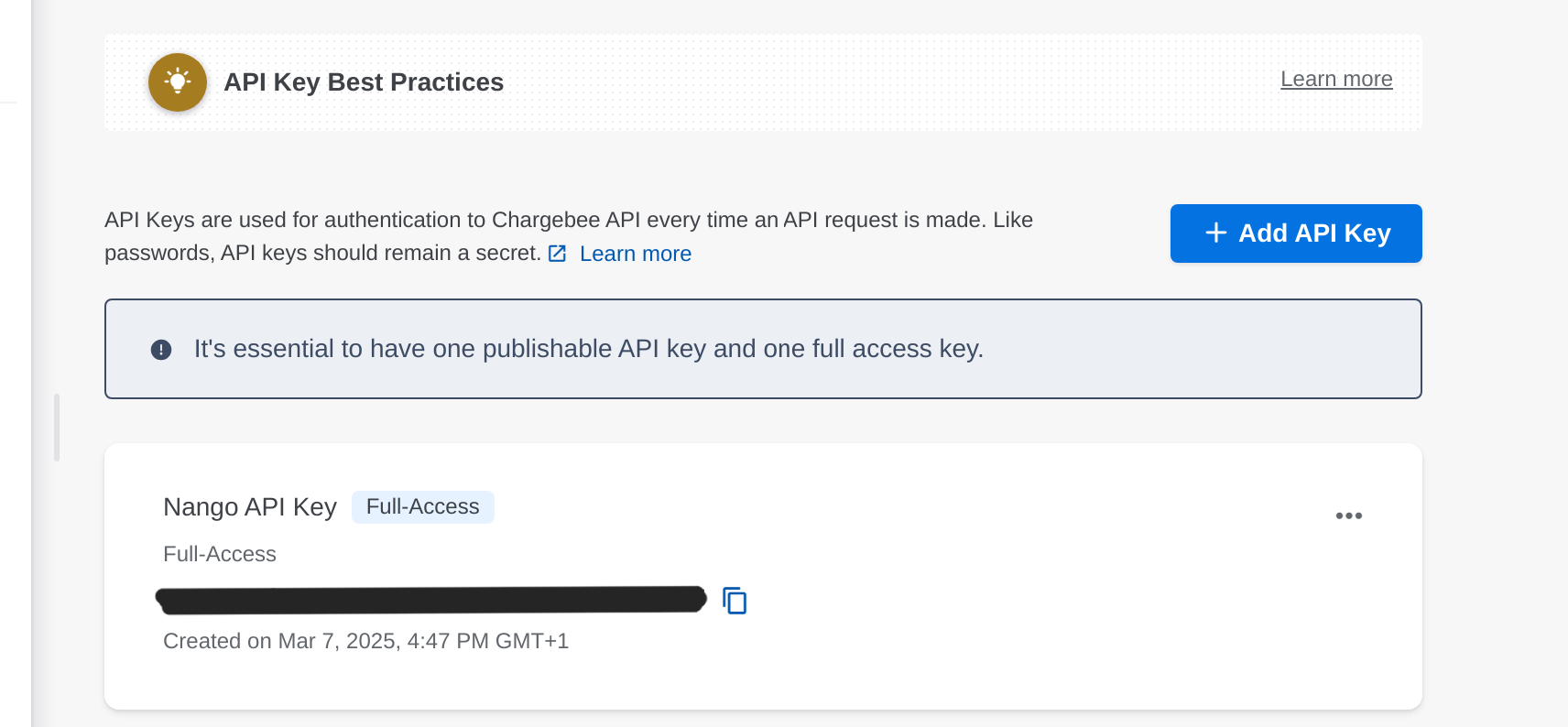Viewport: 1568px width, 727px height.
Task: Click the left vertical scrollbar handle
Action: (x=57, y=428)
